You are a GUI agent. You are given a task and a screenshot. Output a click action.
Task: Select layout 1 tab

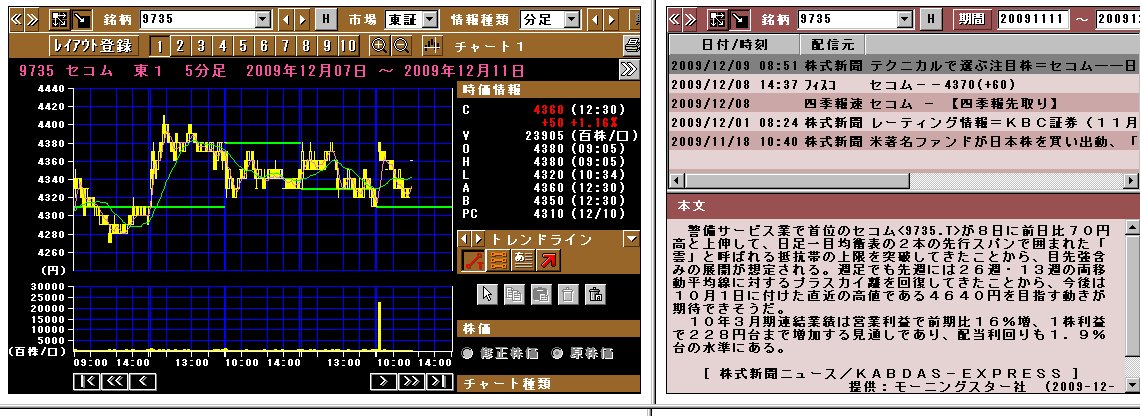(x=159, y=47)
